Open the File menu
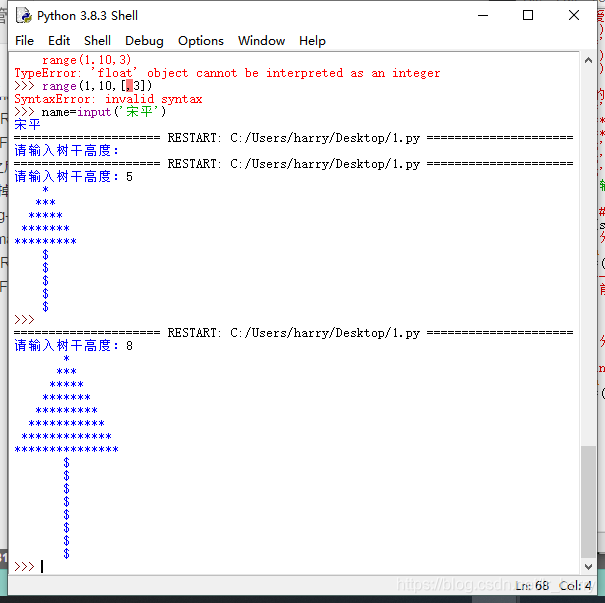Image resolution: width=605 pixels, height=603 pixels. click(24, 41)
